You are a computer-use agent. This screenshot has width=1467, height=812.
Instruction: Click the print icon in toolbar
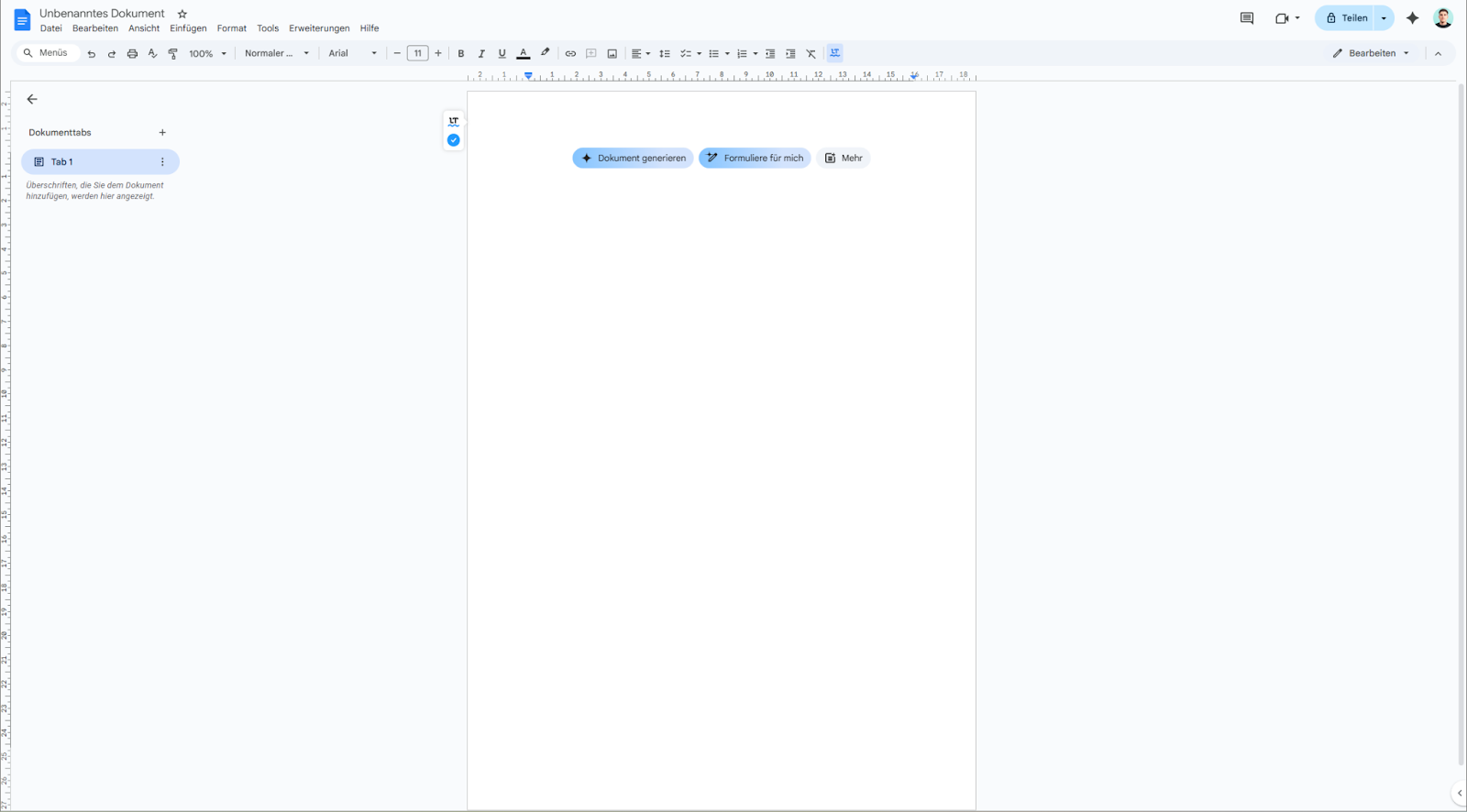click(132, 54)
